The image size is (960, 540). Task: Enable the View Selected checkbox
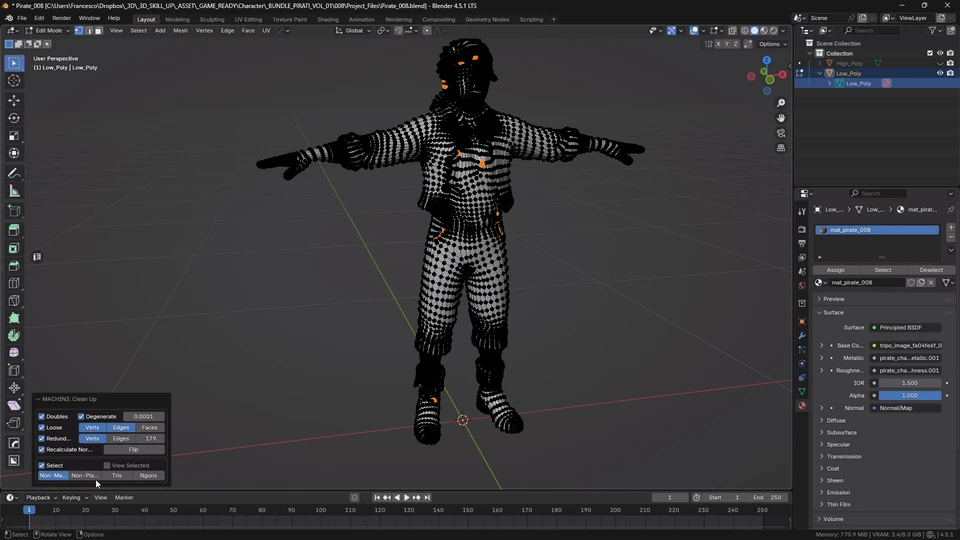[107, 465]
